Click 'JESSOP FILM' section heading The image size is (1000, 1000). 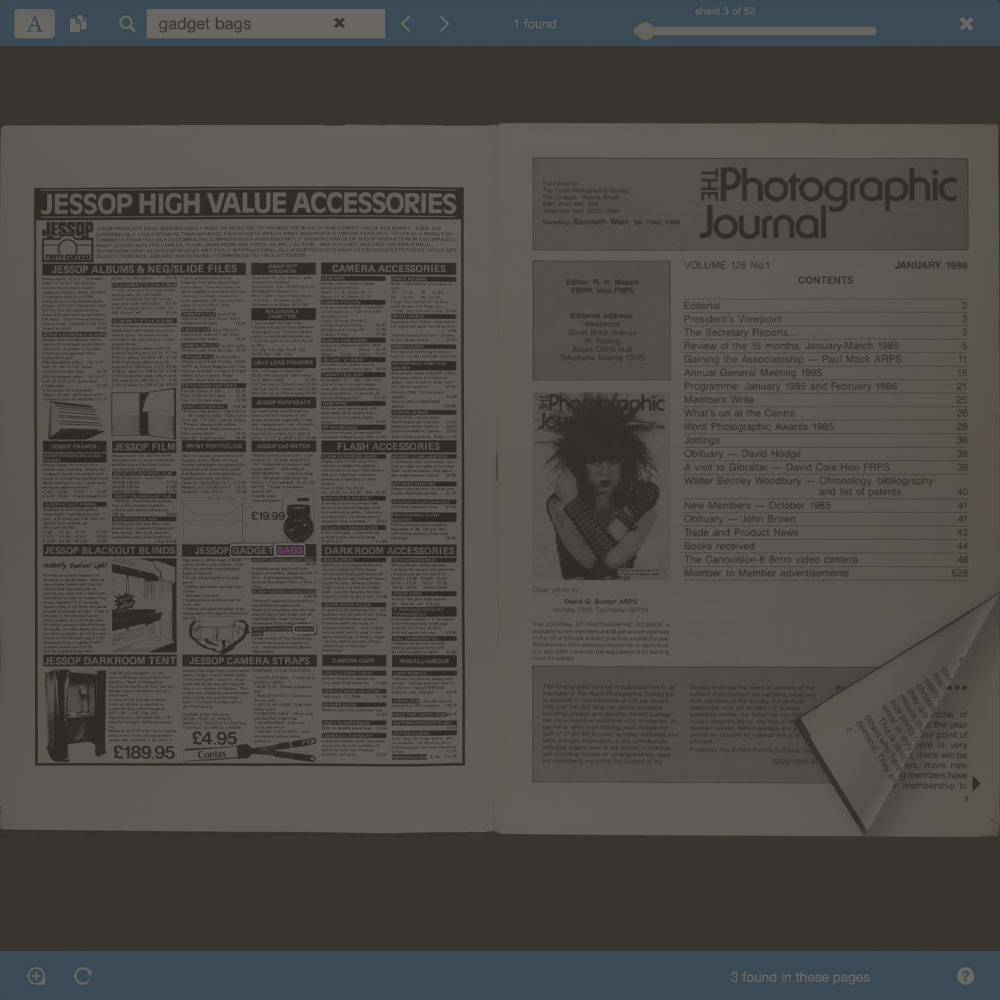coord(144,446)
